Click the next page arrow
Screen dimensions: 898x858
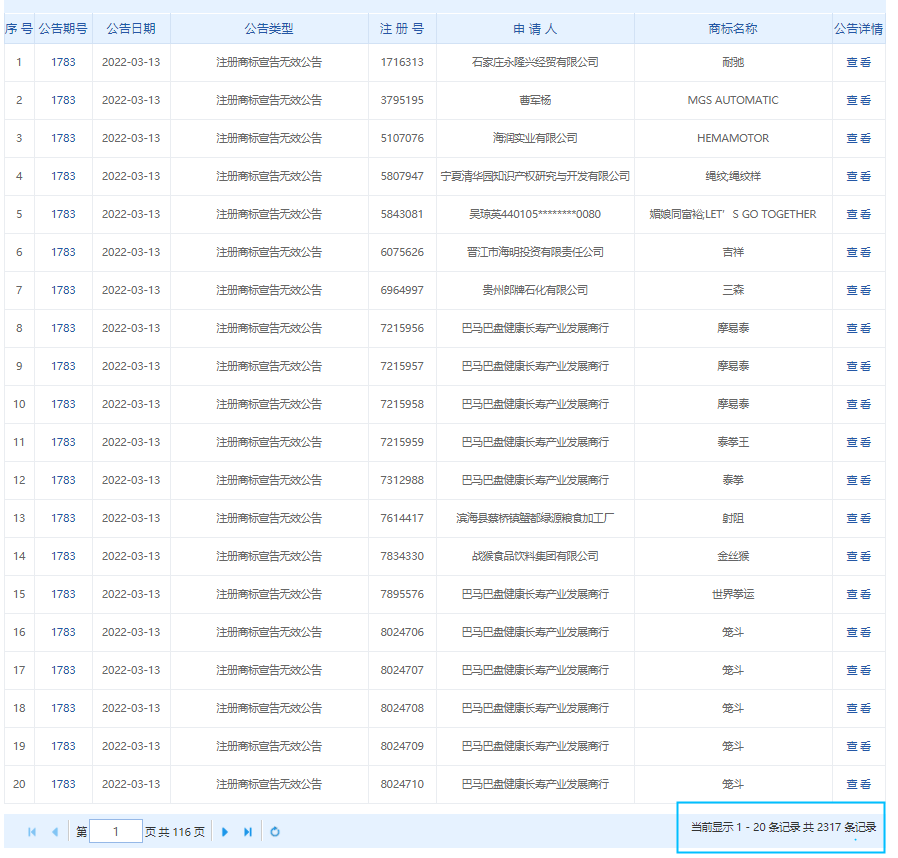(x=225, y=832)
